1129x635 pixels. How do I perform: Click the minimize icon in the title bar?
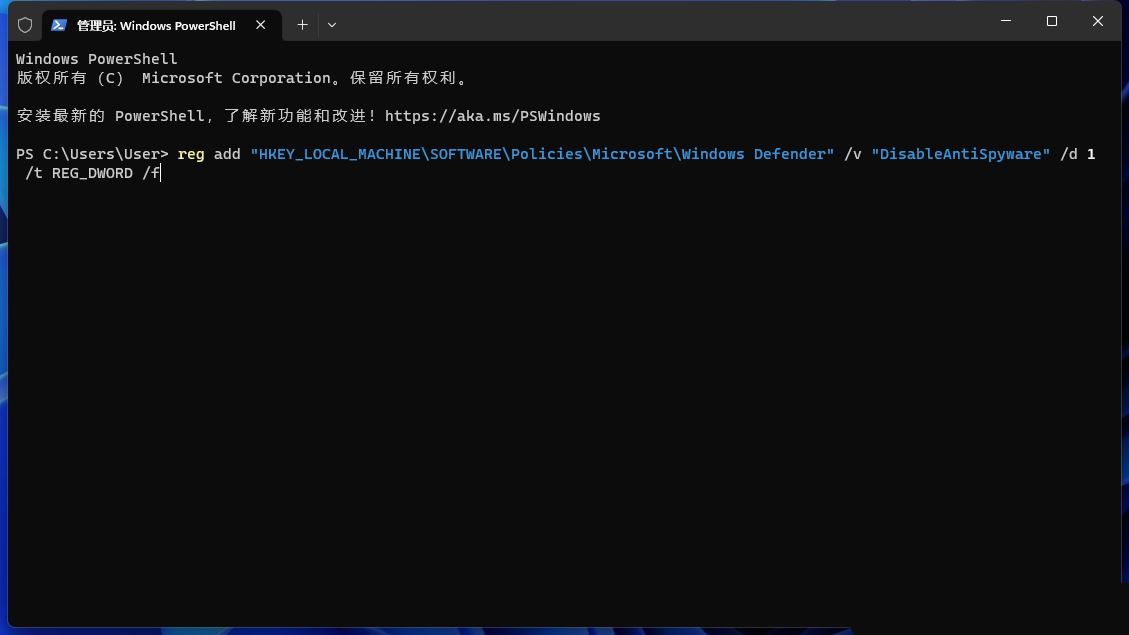1005,21
